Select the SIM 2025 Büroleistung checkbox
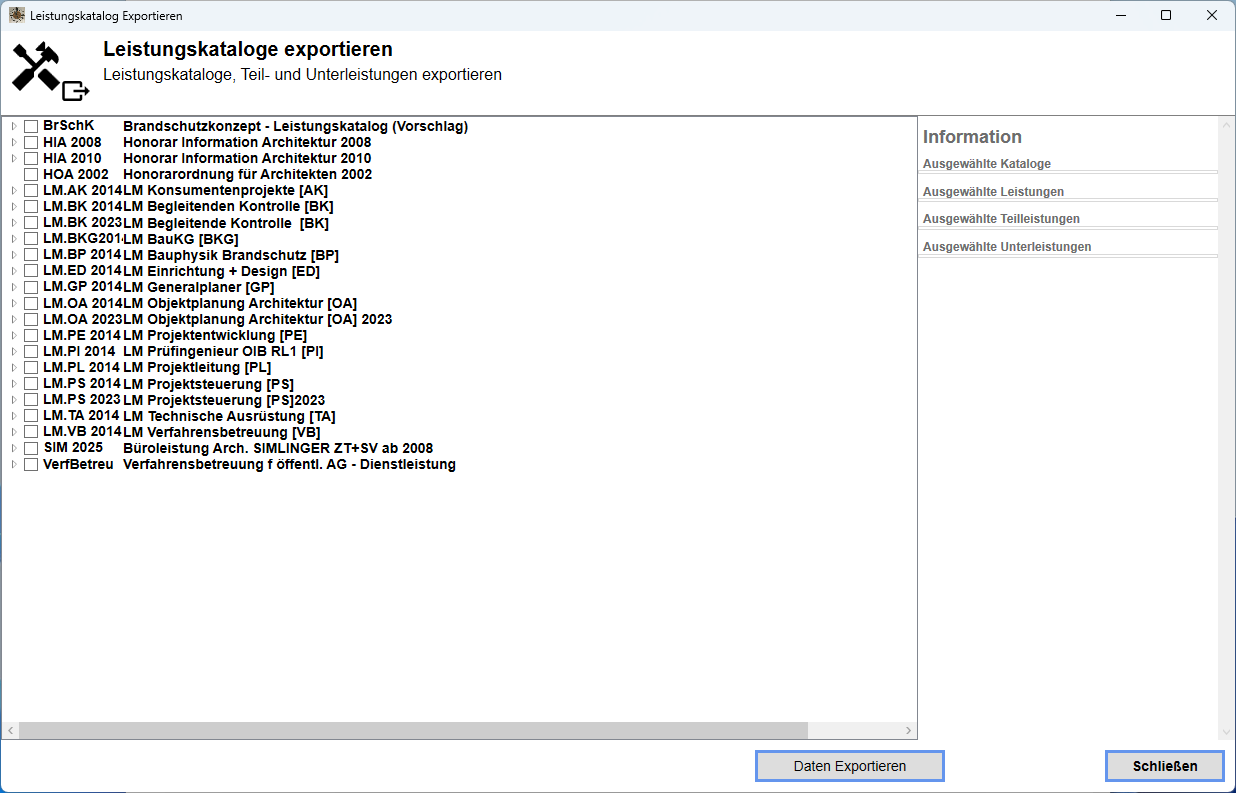 pos(31,448)
